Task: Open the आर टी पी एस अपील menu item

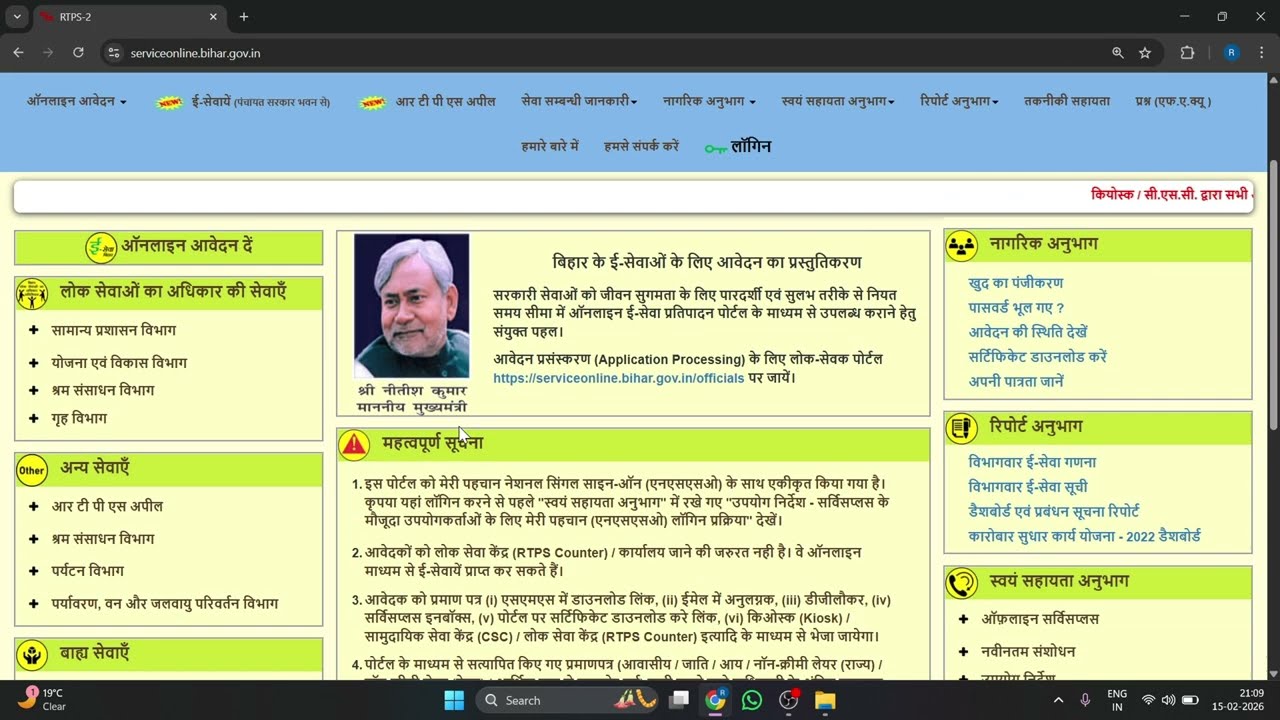Action: coord(445,101)
